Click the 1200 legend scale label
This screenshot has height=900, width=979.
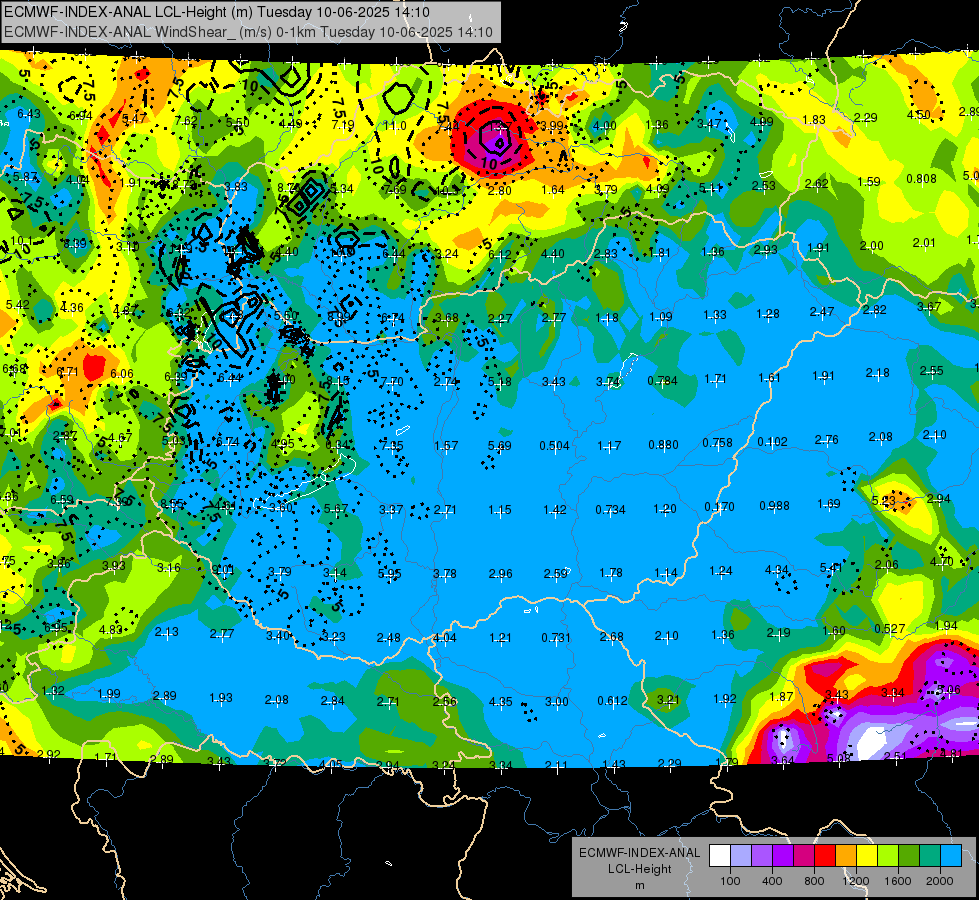[x=856, y=881]
